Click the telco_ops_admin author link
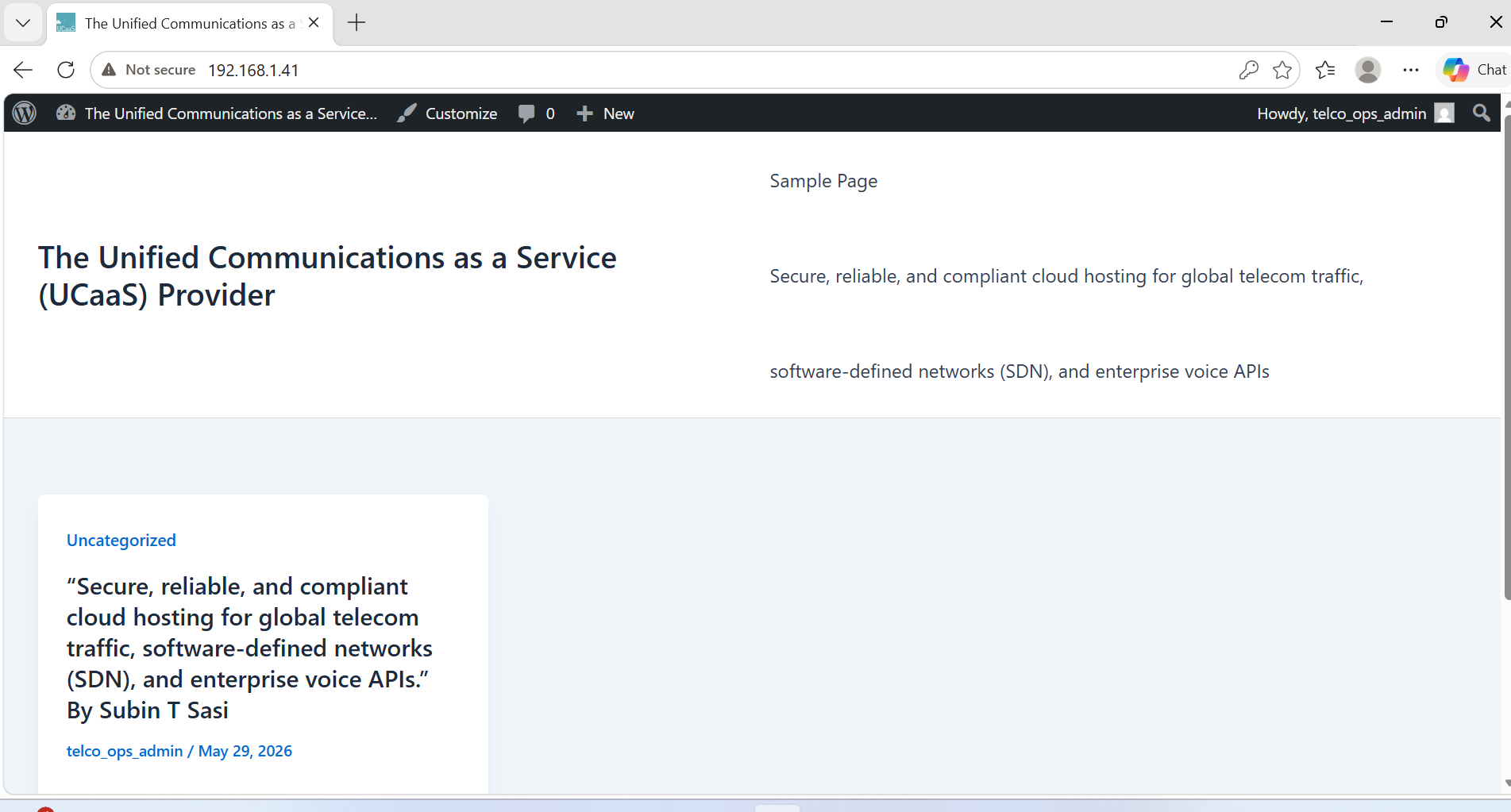The height and width of the screenshot is (812, 1511). tap(125, 751)
